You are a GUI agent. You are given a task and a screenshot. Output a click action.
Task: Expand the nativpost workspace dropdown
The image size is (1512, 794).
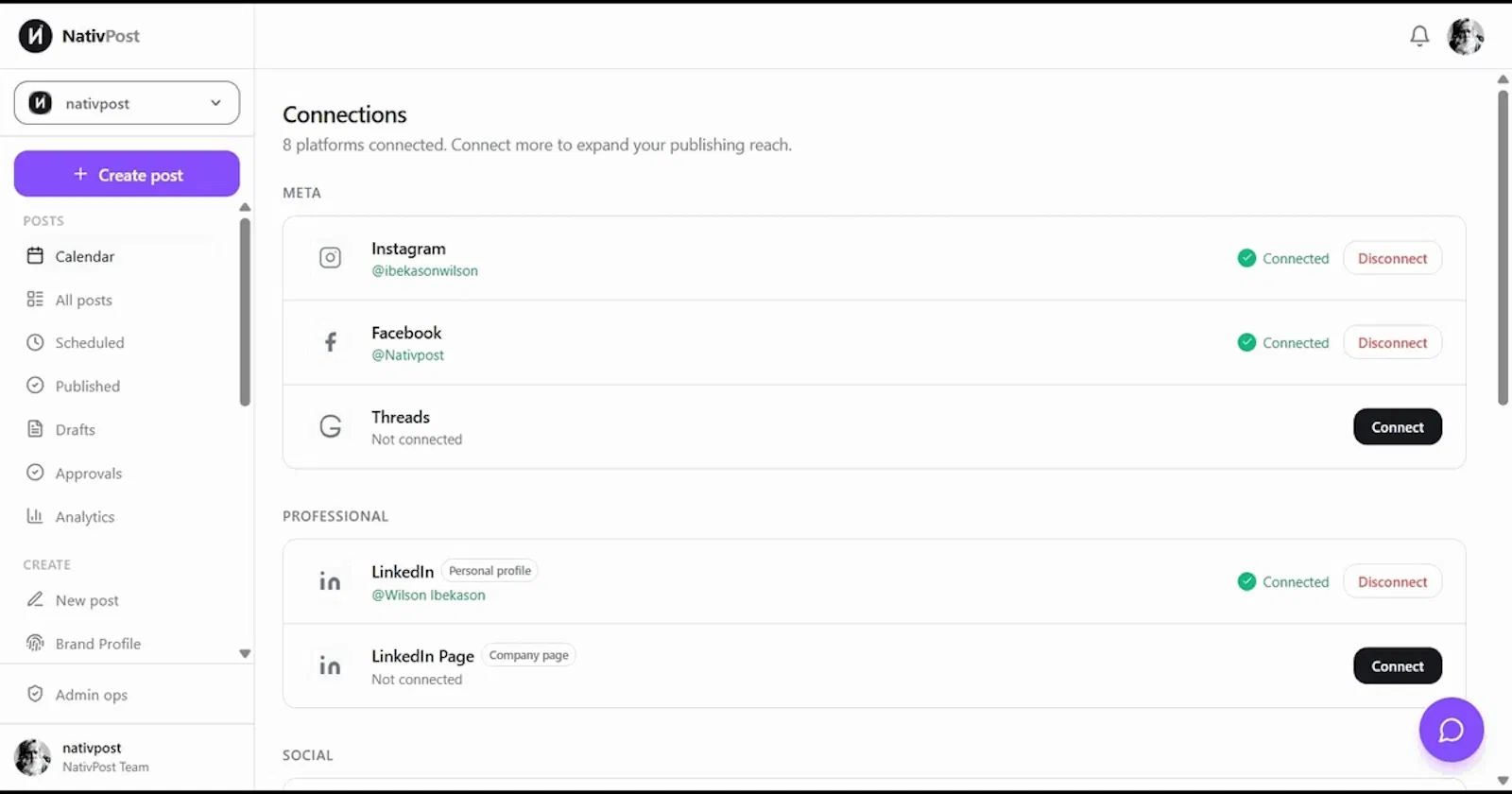coord(127,103)
